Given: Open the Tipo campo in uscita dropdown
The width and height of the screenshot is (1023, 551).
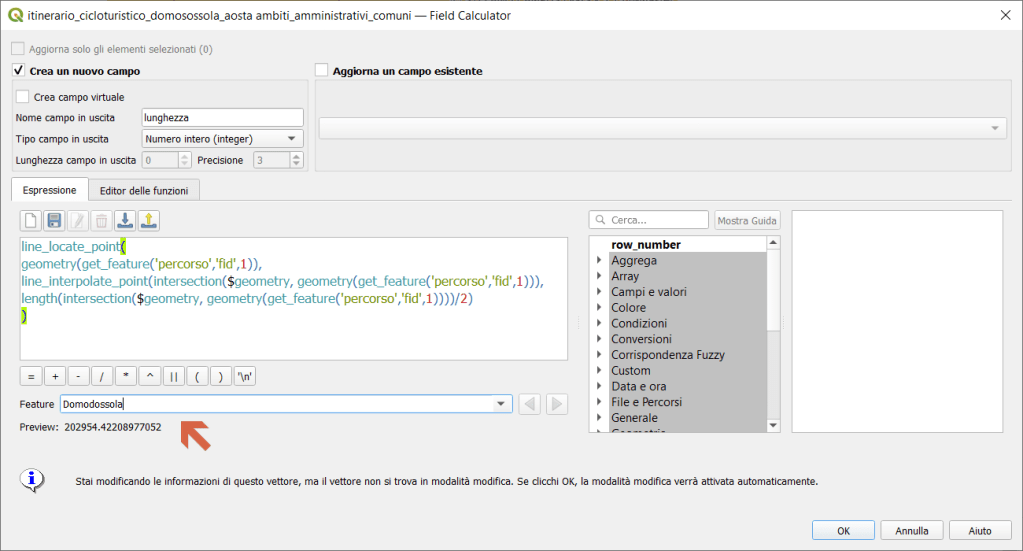Looking at the screenshot, I should pyautogui.click(x=222, y=139).
